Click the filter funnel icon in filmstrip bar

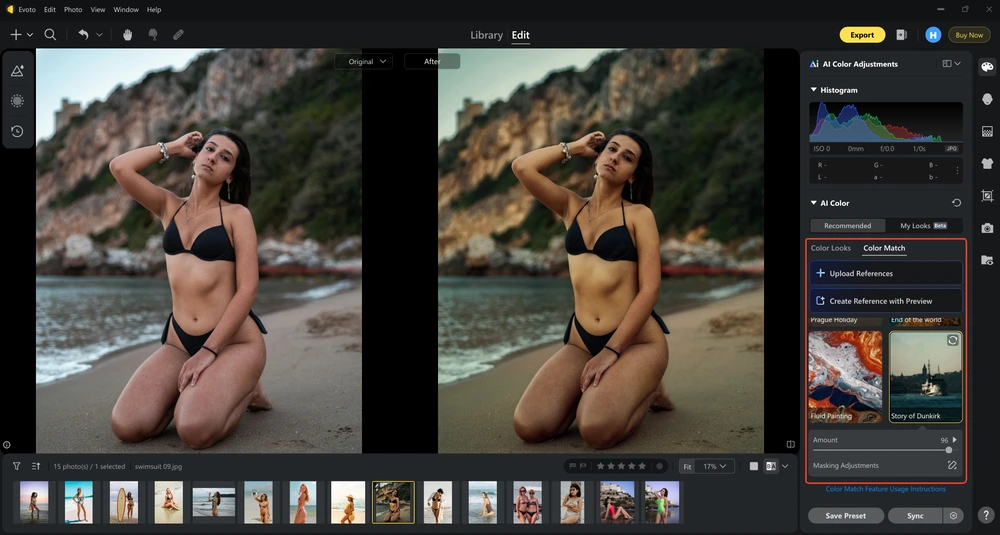(x=17, y=466)
